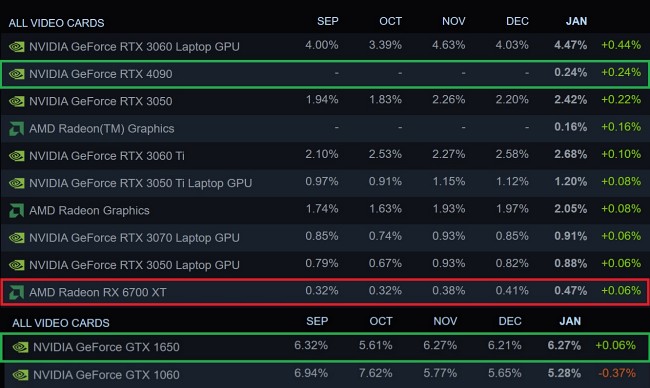Select AMD Radeon Graphics name
Screen dimensions: 650x388
click(89, 211)
